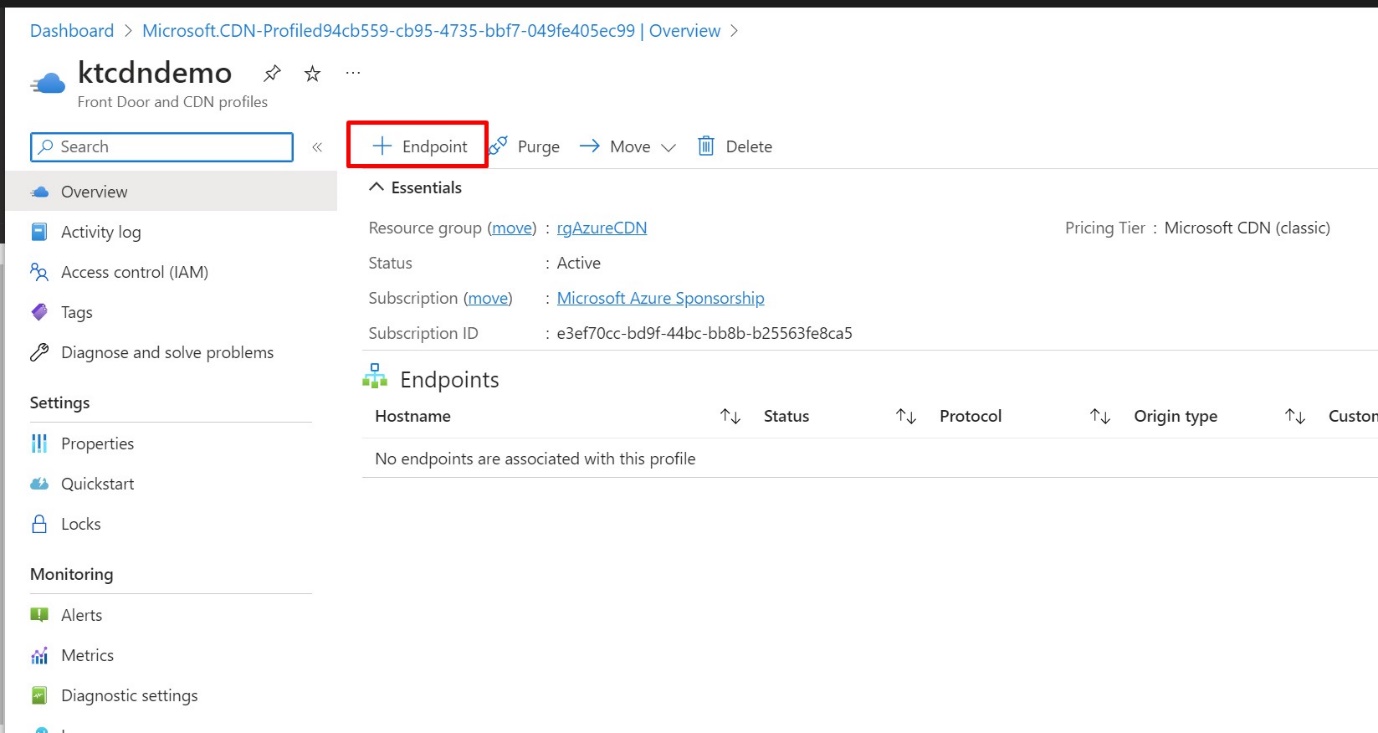Add a new Endpoint
Image resolution: width=1378 pixels, height=733 pixels.
(418, 146)
